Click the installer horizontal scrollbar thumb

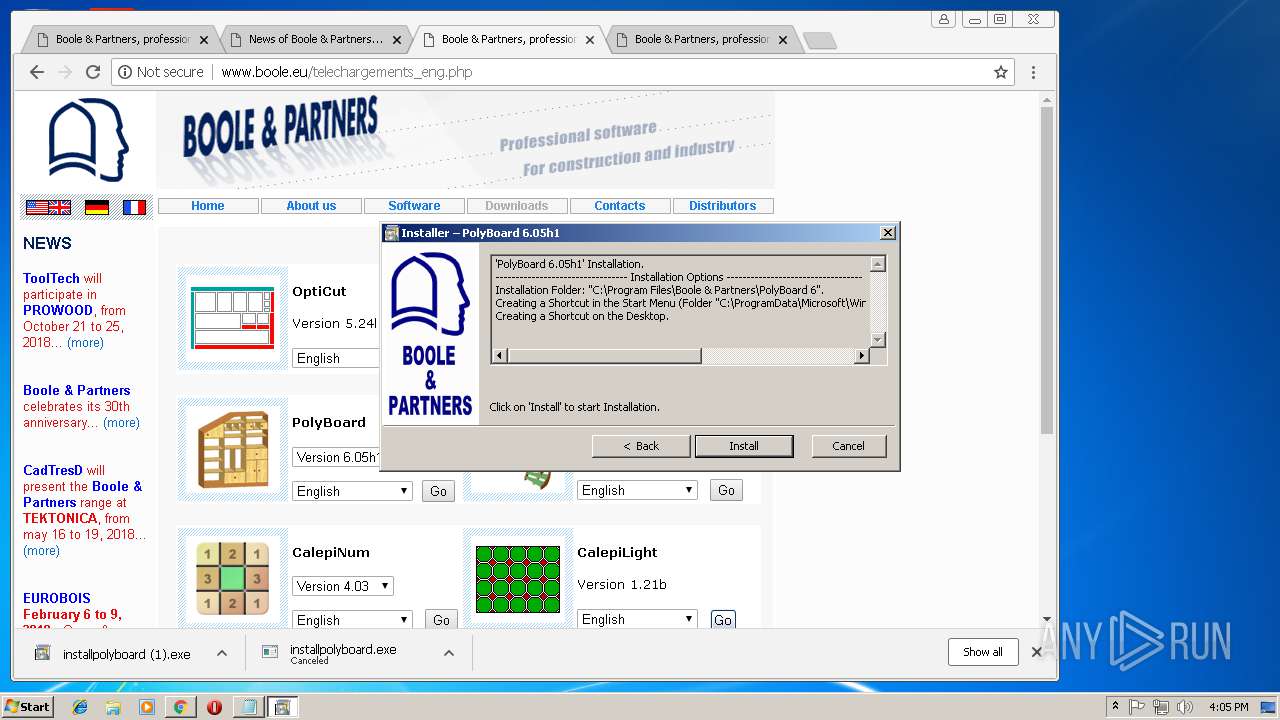point(604,356)
